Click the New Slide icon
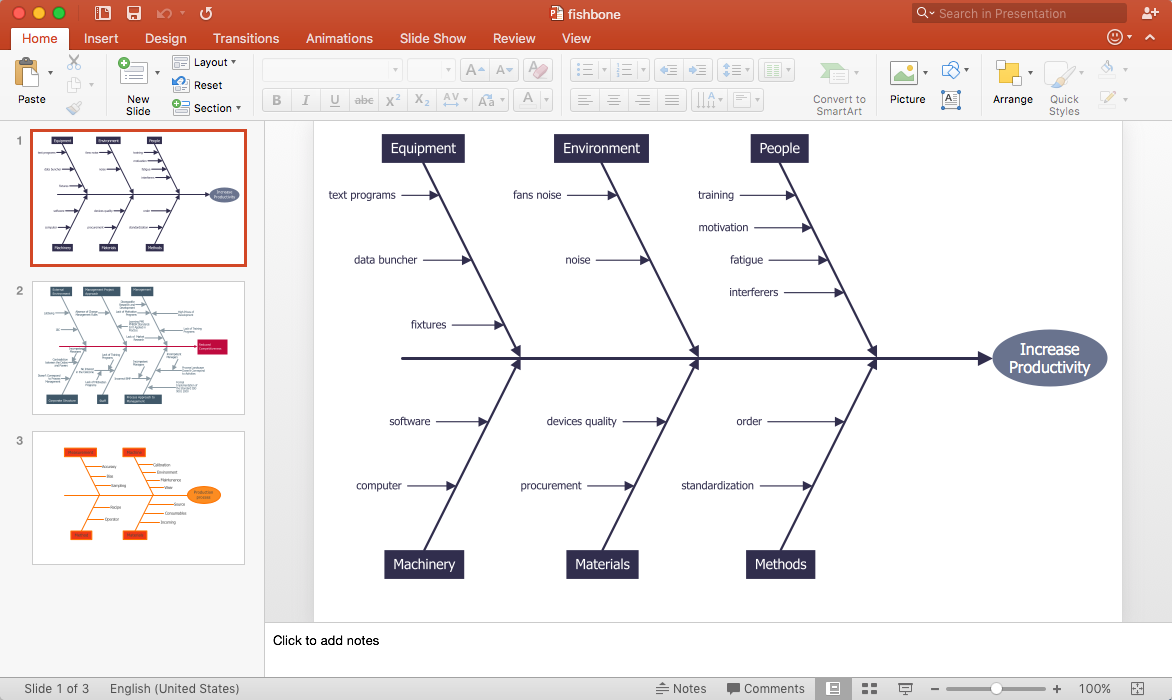1172x700 pixels. tap(132, 72)
